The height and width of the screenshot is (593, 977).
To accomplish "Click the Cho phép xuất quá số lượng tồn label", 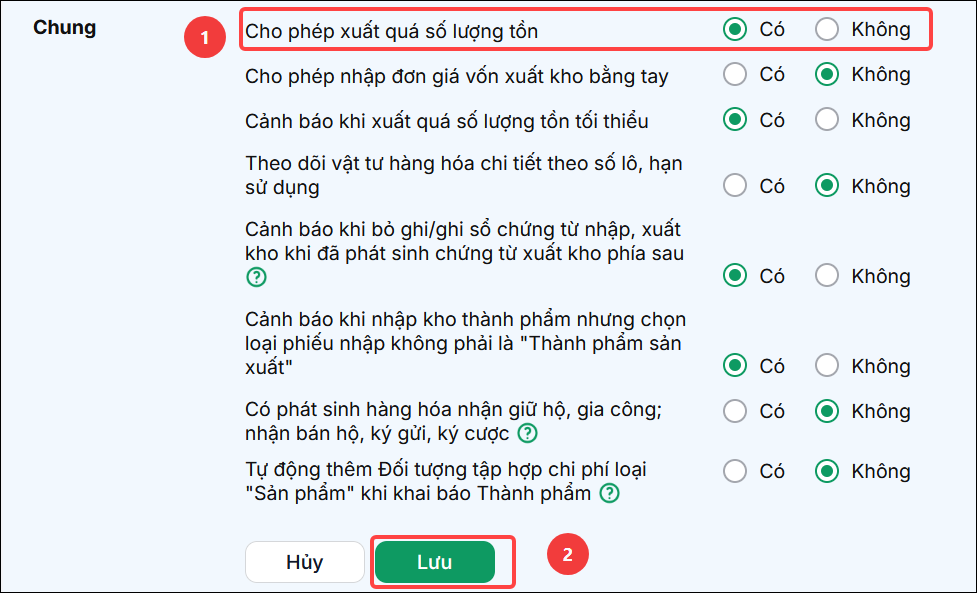I will [391, 31].
